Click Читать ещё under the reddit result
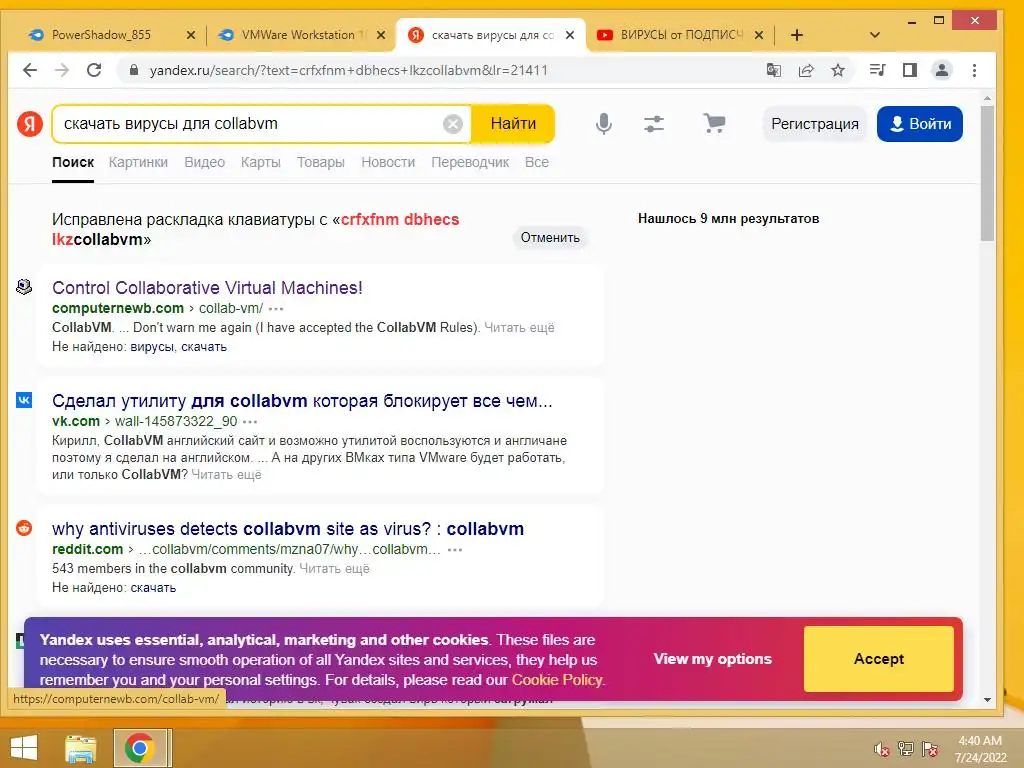This screenshot has height=768, width=1024. pos(334,569)
